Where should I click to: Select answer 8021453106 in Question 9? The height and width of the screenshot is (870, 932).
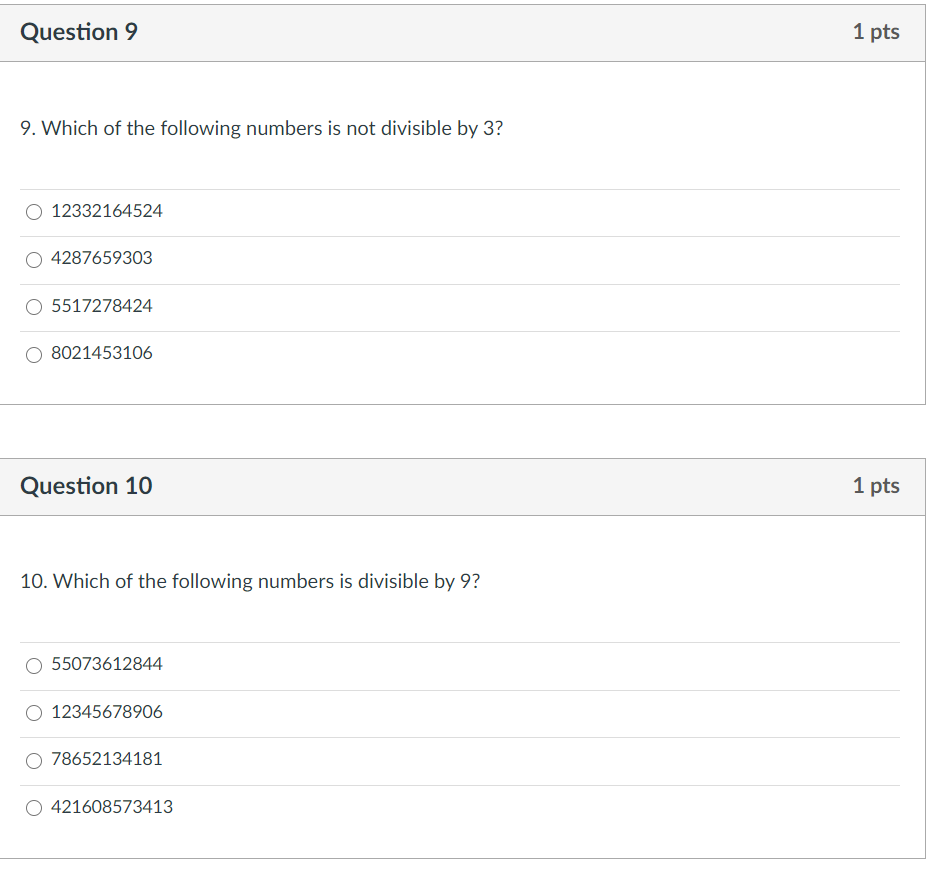33,354
